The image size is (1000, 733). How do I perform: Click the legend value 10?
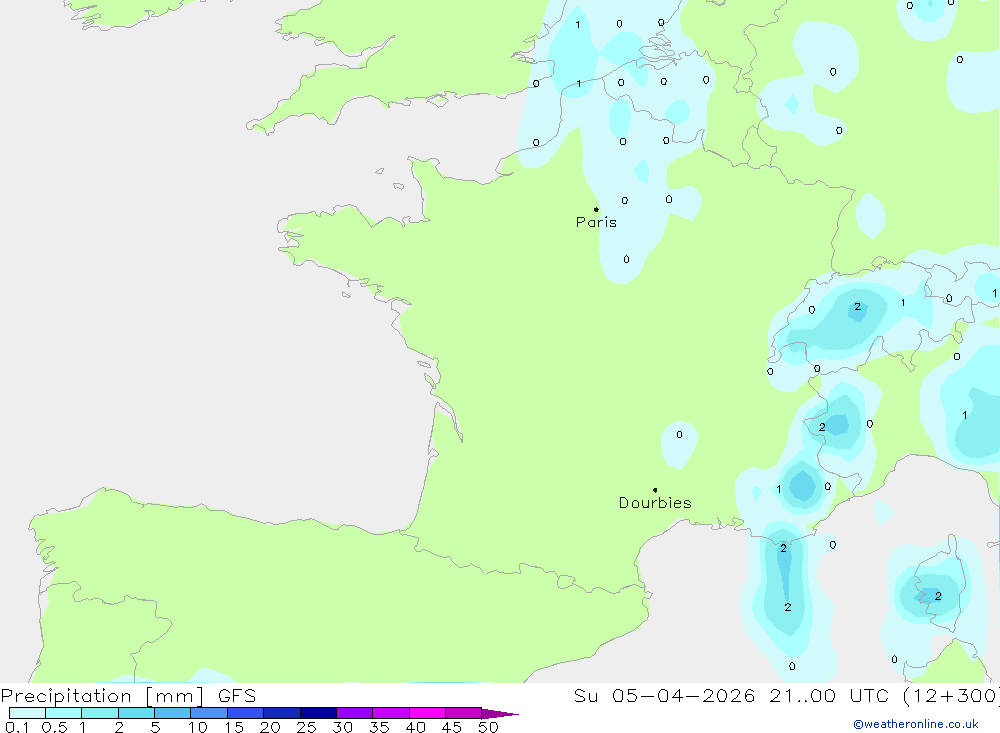pos(198,727)
